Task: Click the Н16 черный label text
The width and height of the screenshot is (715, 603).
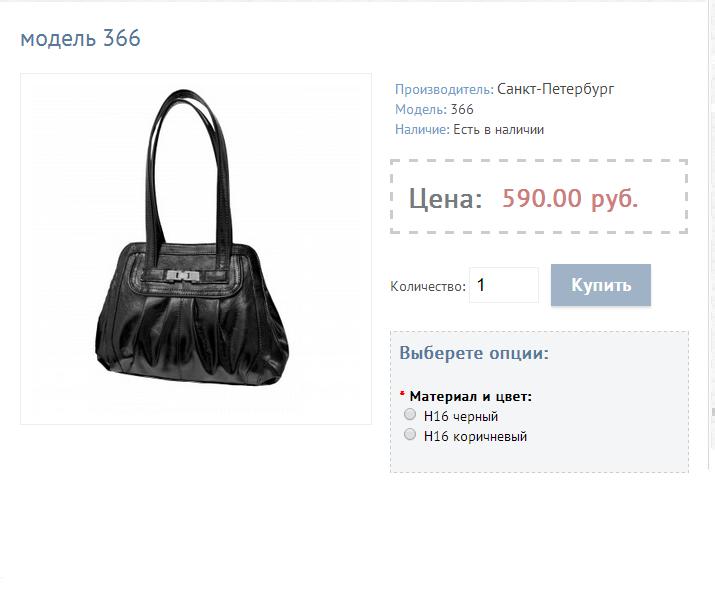Action: point(461,416)
